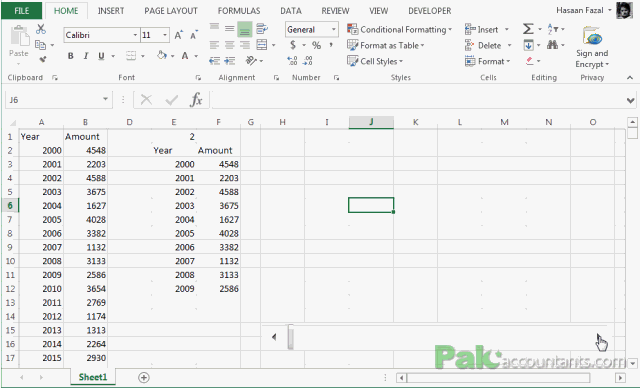
Task: Toggle middle align button
Action: tap(229, 28)
